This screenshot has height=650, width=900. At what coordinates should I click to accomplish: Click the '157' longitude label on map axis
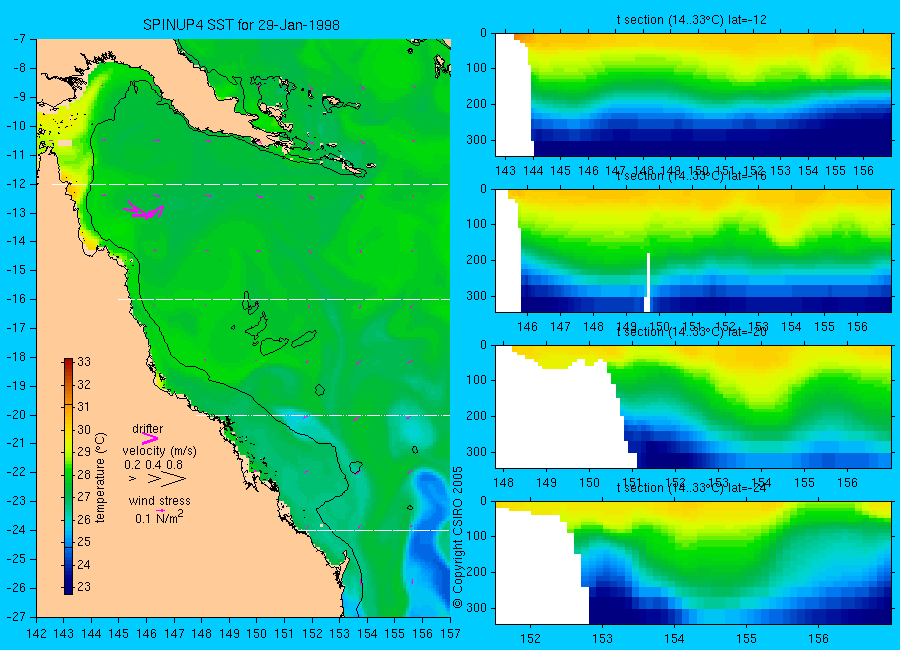(450, 633)
